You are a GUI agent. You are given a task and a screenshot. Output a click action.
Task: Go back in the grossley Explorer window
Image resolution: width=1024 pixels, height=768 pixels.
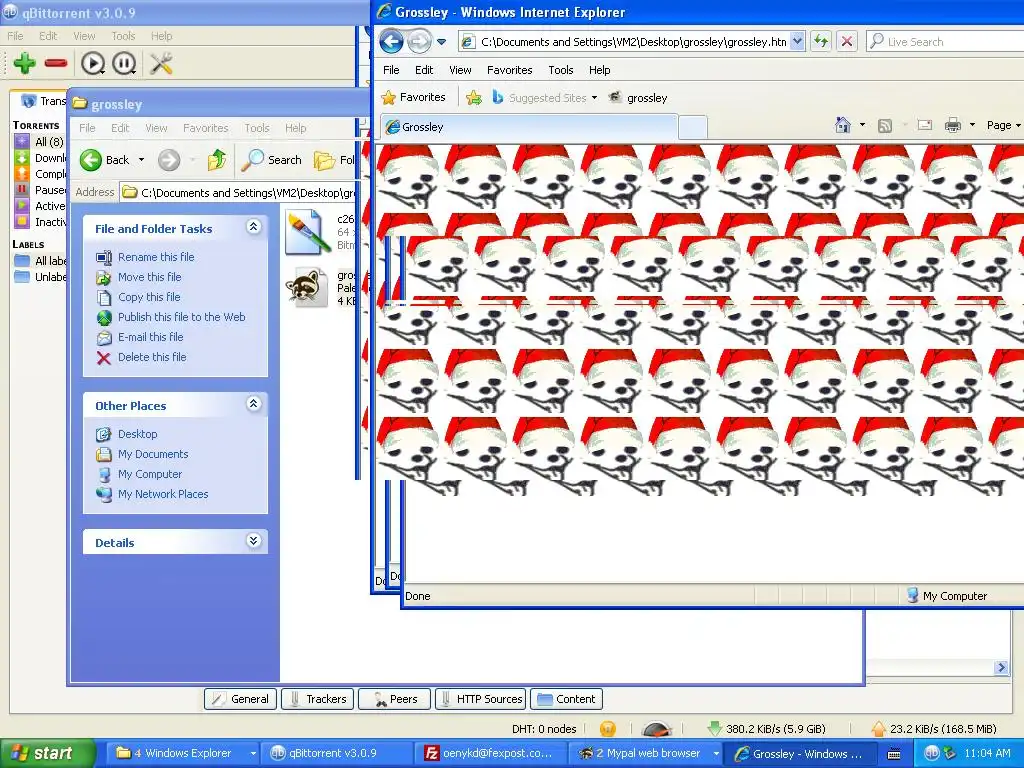click(105, 160)
